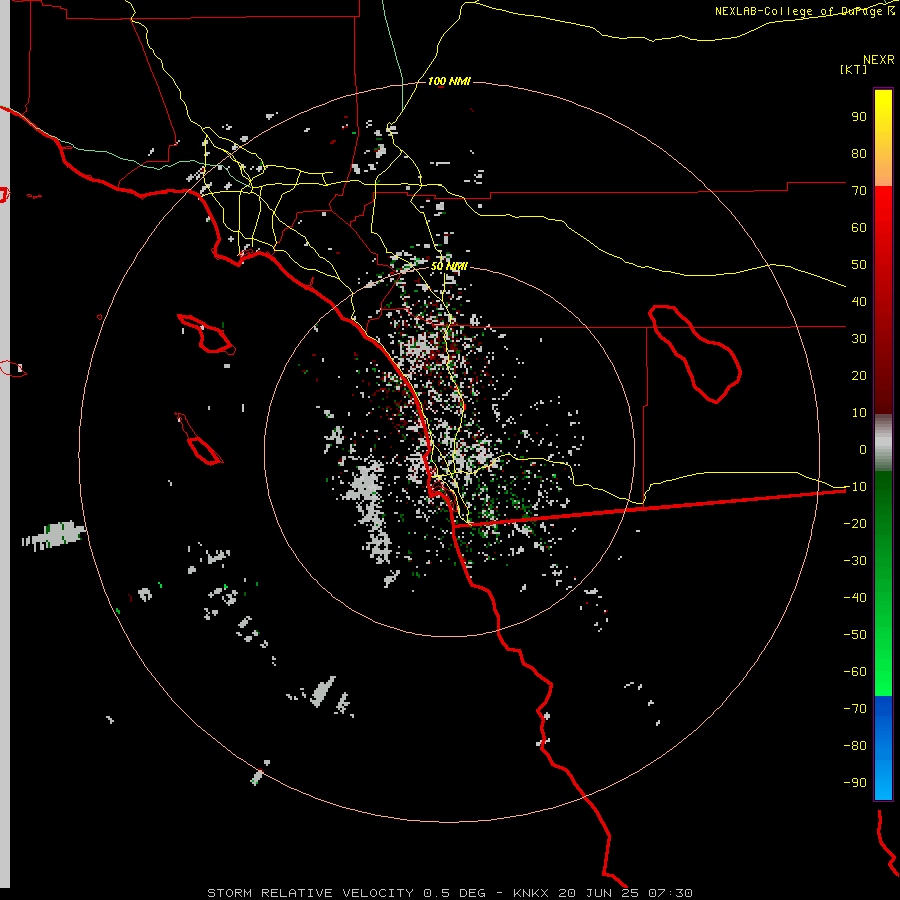The height and width of the screenshot is (900, 900).
Task: Click the KNKX radar site identifier
Action: (x=530, y=893)
